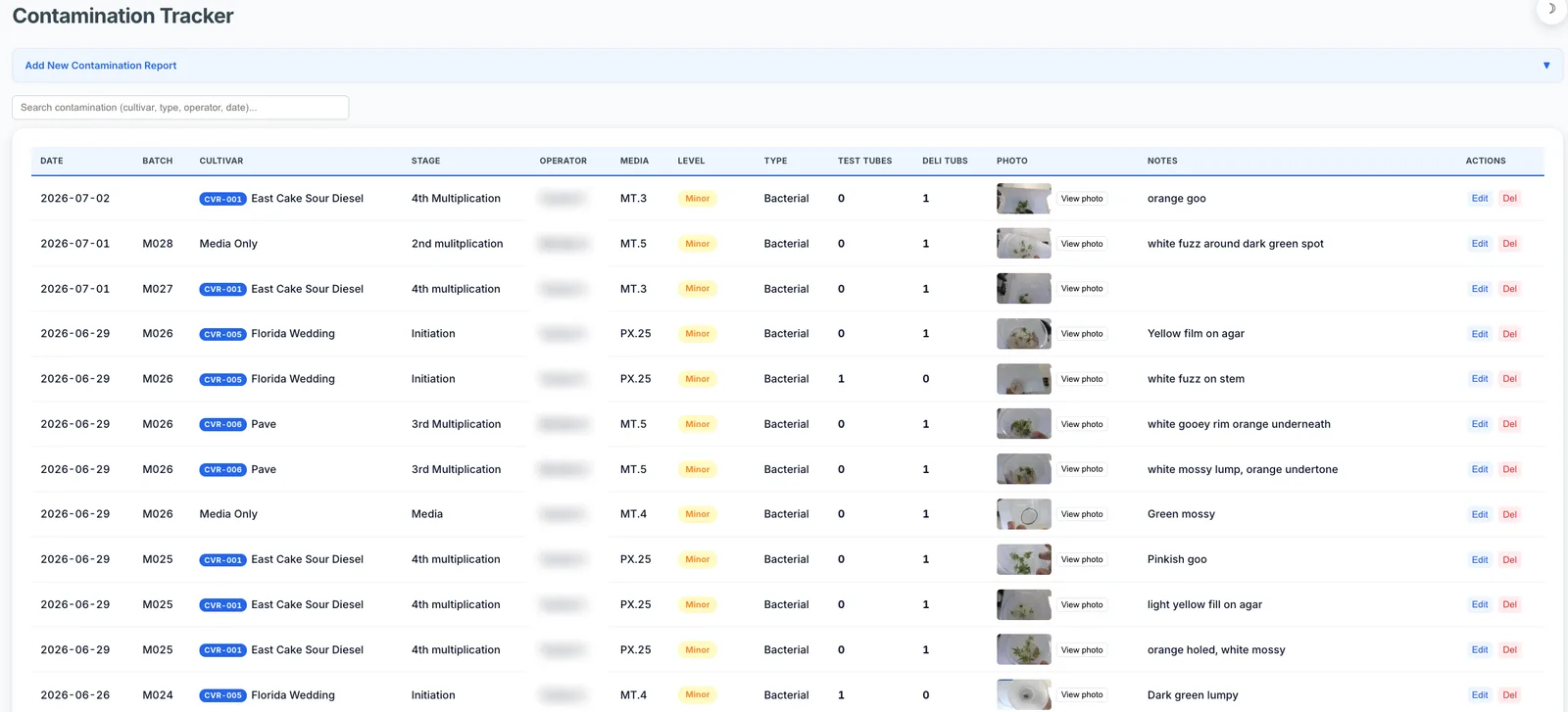Image resolution: width=1568 pixels, height=712 pixels.
Task: View photo for white mossy lump, orange undertone
Action: click(x=1082, y=469)
